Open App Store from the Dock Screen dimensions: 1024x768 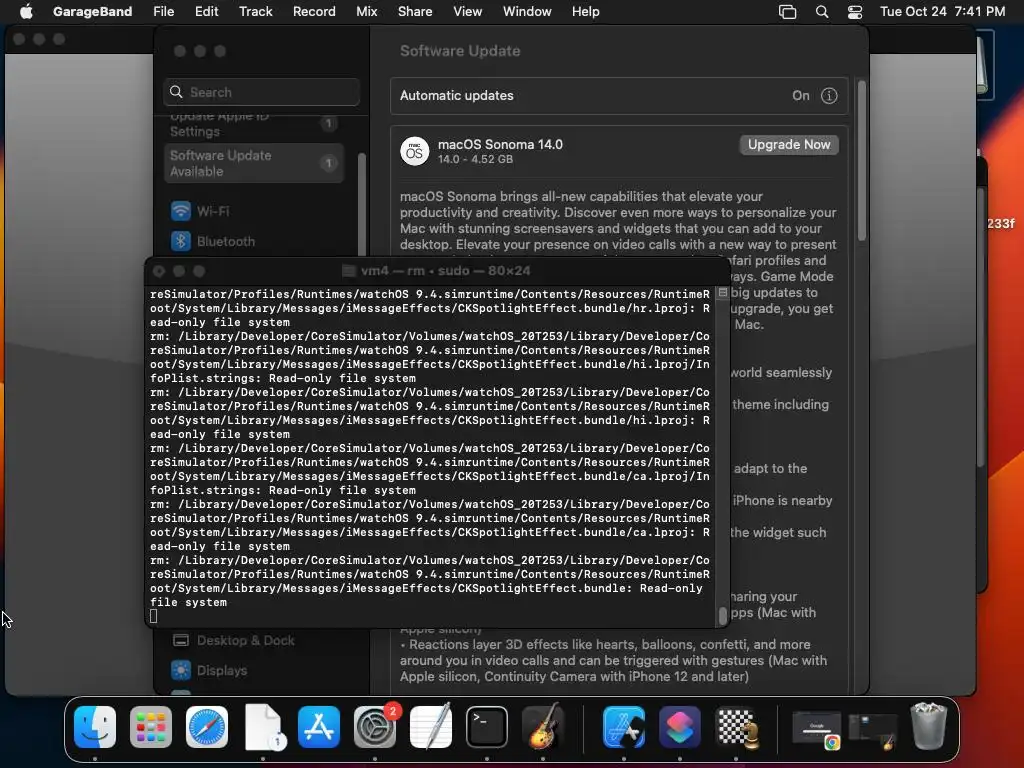319,727
